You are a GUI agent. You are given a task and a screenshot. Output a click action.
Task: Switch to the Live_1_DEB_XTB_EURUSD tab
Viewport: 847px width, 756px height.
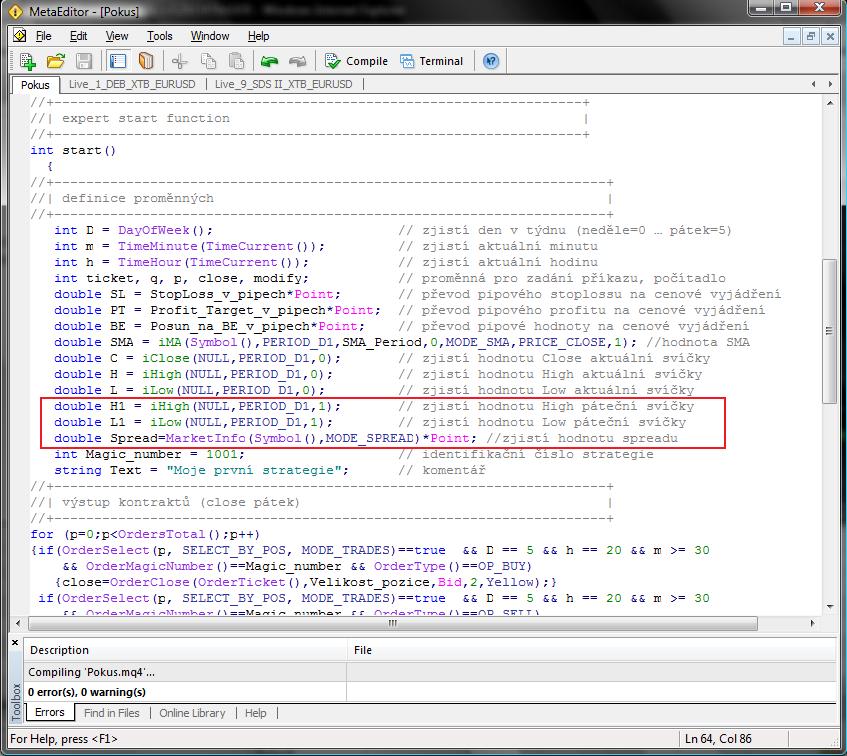point(132,84)
